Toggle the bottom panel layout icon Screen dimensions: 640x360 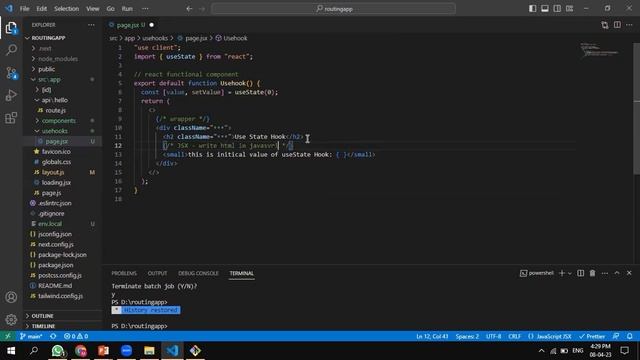click(544, 9)
